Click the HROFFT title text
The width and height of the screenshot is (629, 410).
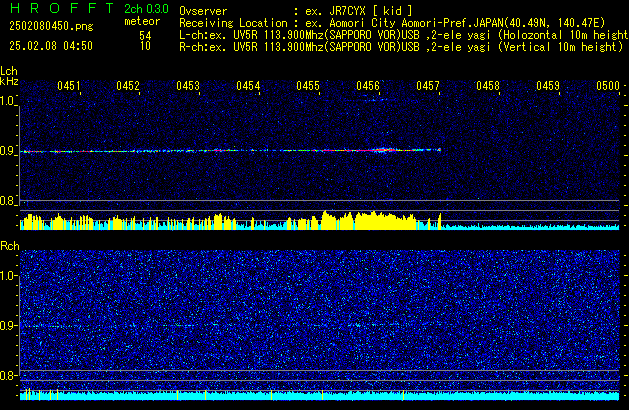62,8
